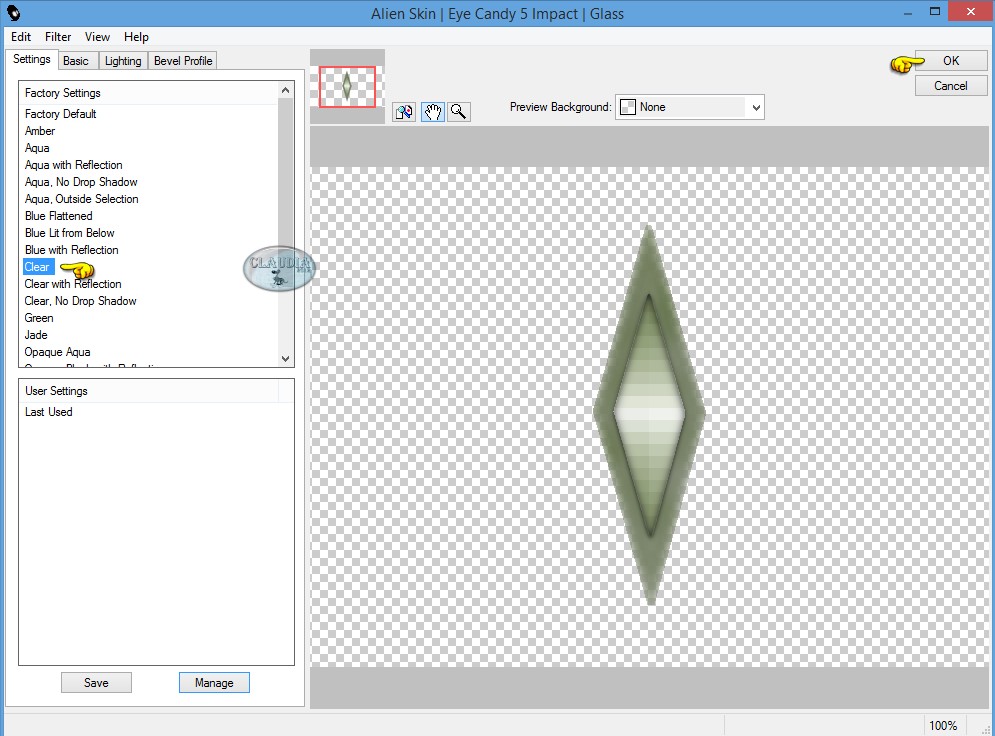The width and height of the screenshot is (995, 736).
Task: Click the User Settings list header
Action: [148, 391]
